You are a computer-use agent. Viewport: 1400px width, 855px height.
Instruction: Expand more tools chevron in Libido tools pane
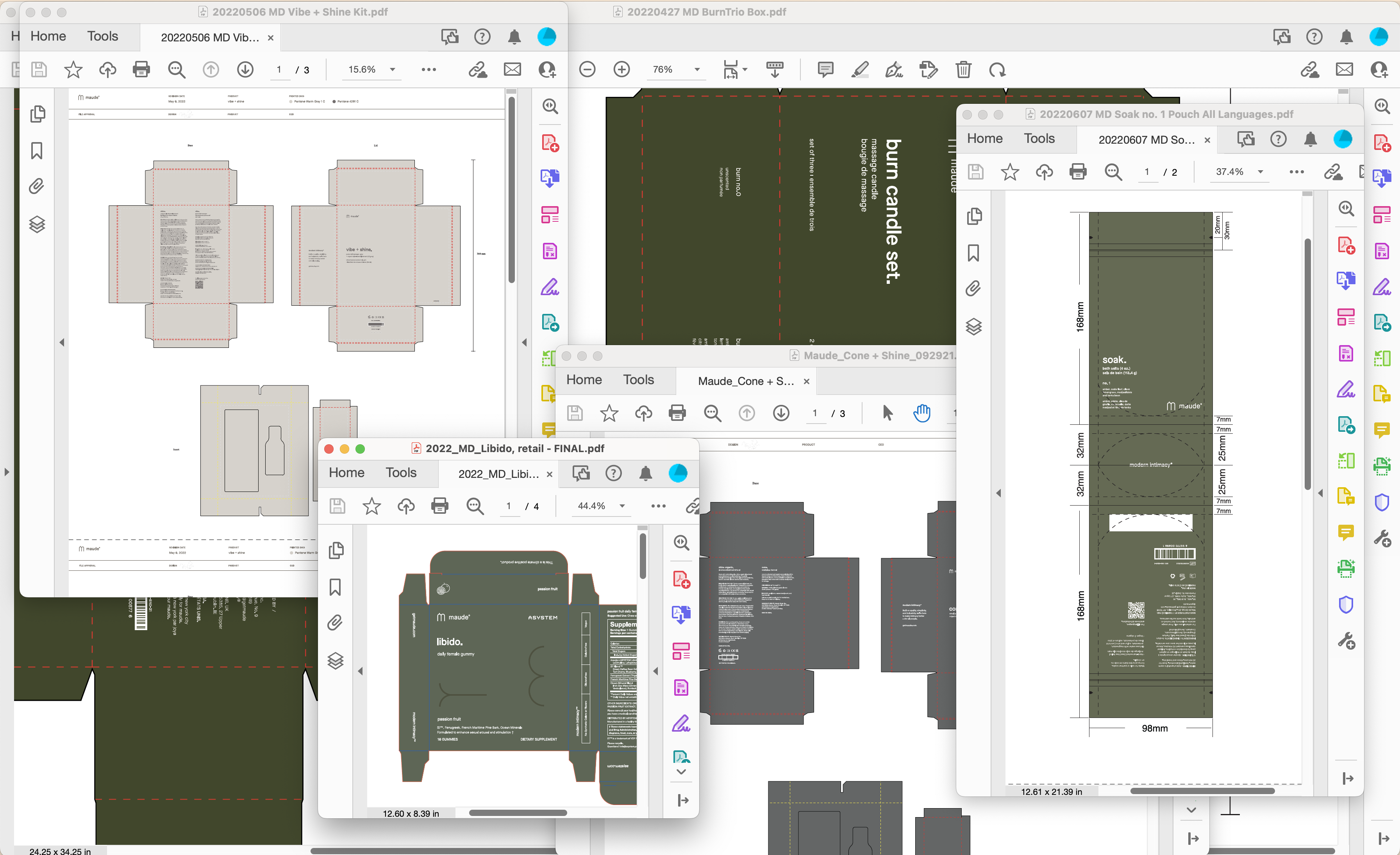[681, 771]
